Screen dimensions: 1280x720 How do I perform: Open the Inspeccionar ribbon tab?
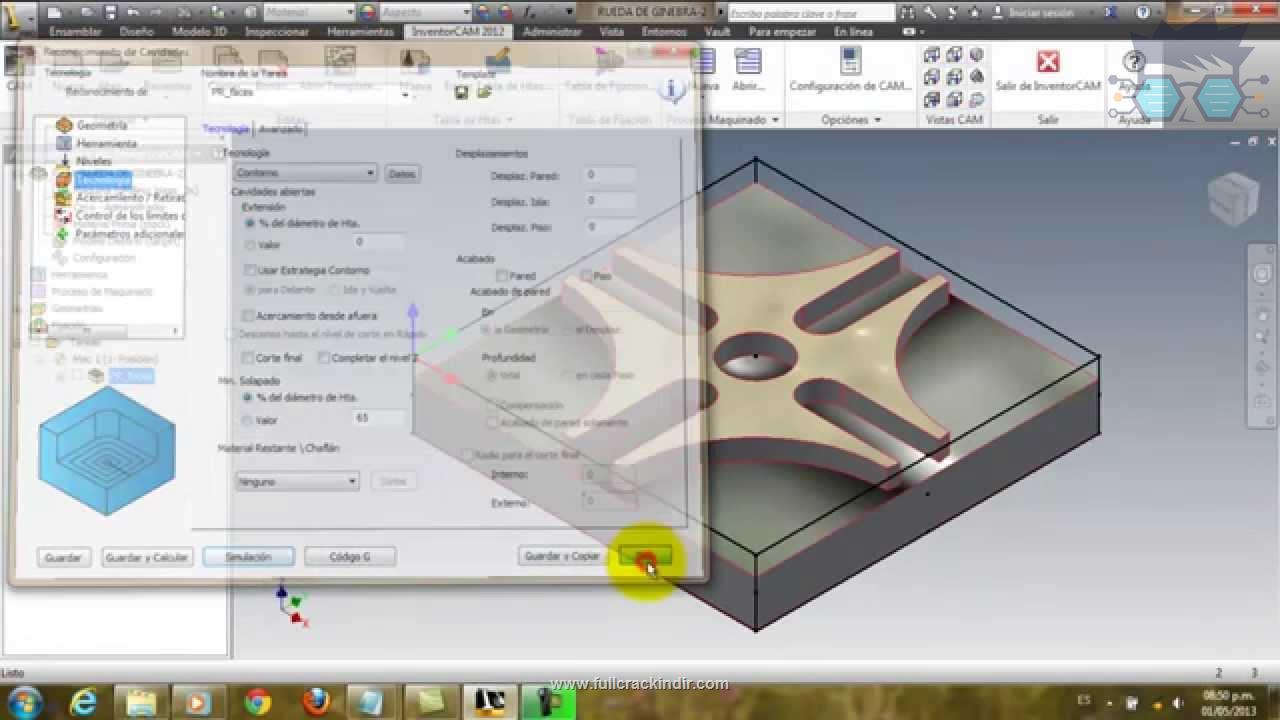pyautogui.click(x=277, y=31)
